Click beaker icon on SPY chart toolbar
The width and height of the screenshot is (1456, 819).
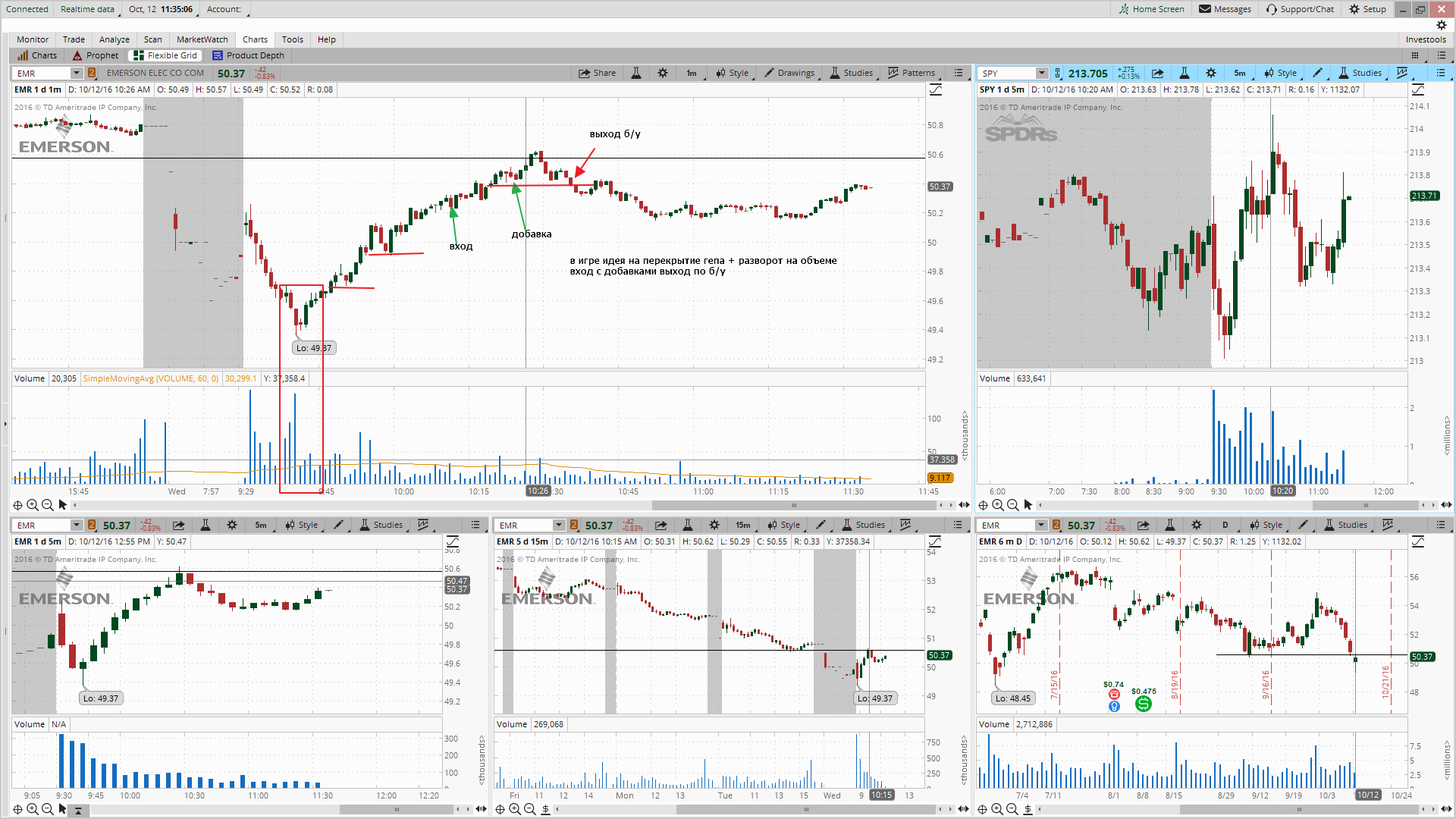(x=1185, y=73)
